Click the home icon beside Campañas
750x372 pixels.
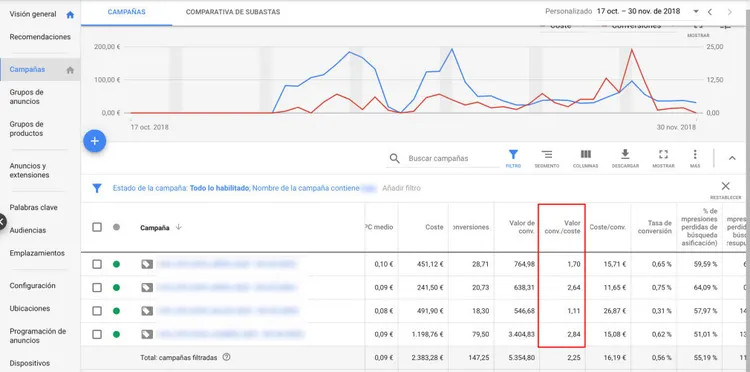click(x=70, y=70)
